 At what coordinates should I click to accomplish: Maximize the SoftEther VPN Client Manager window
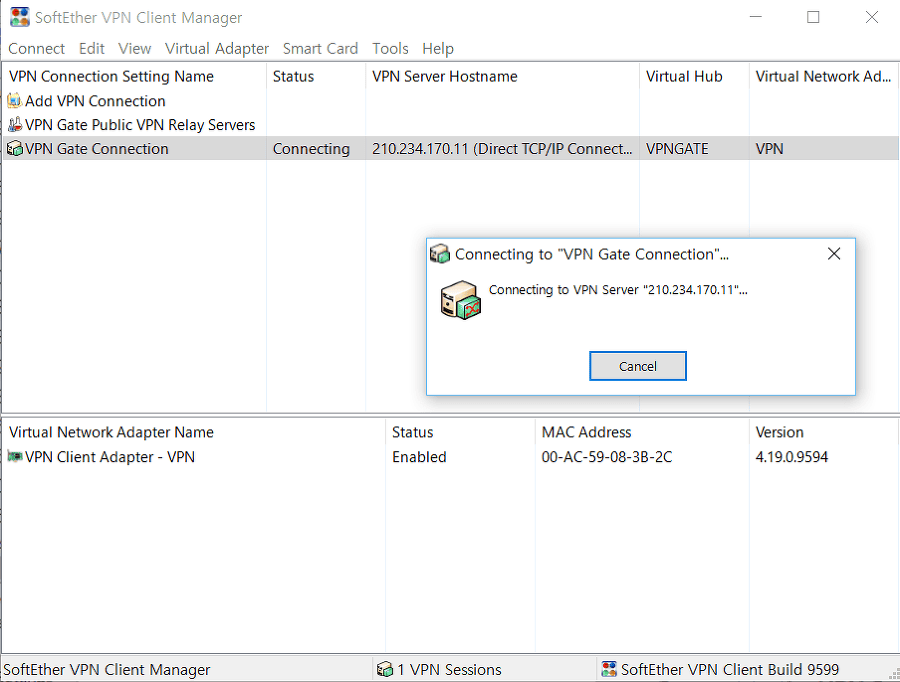(x=813, y=17)
